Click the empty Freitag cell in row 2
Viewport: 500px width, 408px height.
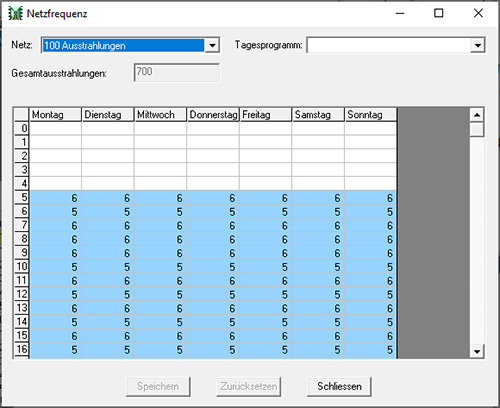point(265,156)
